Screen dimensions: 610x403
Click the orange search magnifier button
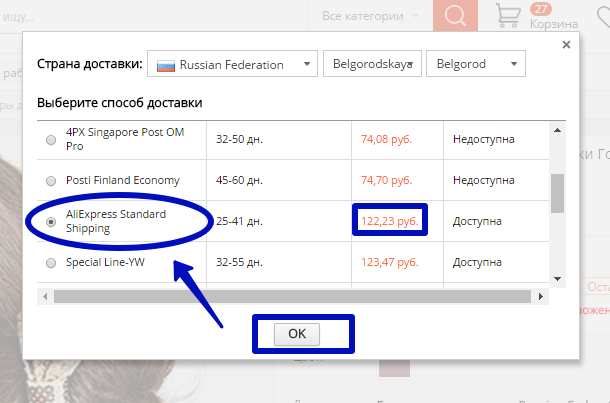coord(455,16)
